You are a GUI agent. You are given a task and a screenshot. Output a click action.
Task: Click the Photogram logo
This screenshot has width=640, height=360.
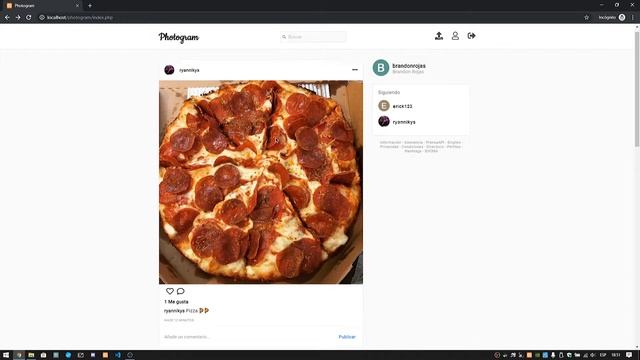point(179,37)
